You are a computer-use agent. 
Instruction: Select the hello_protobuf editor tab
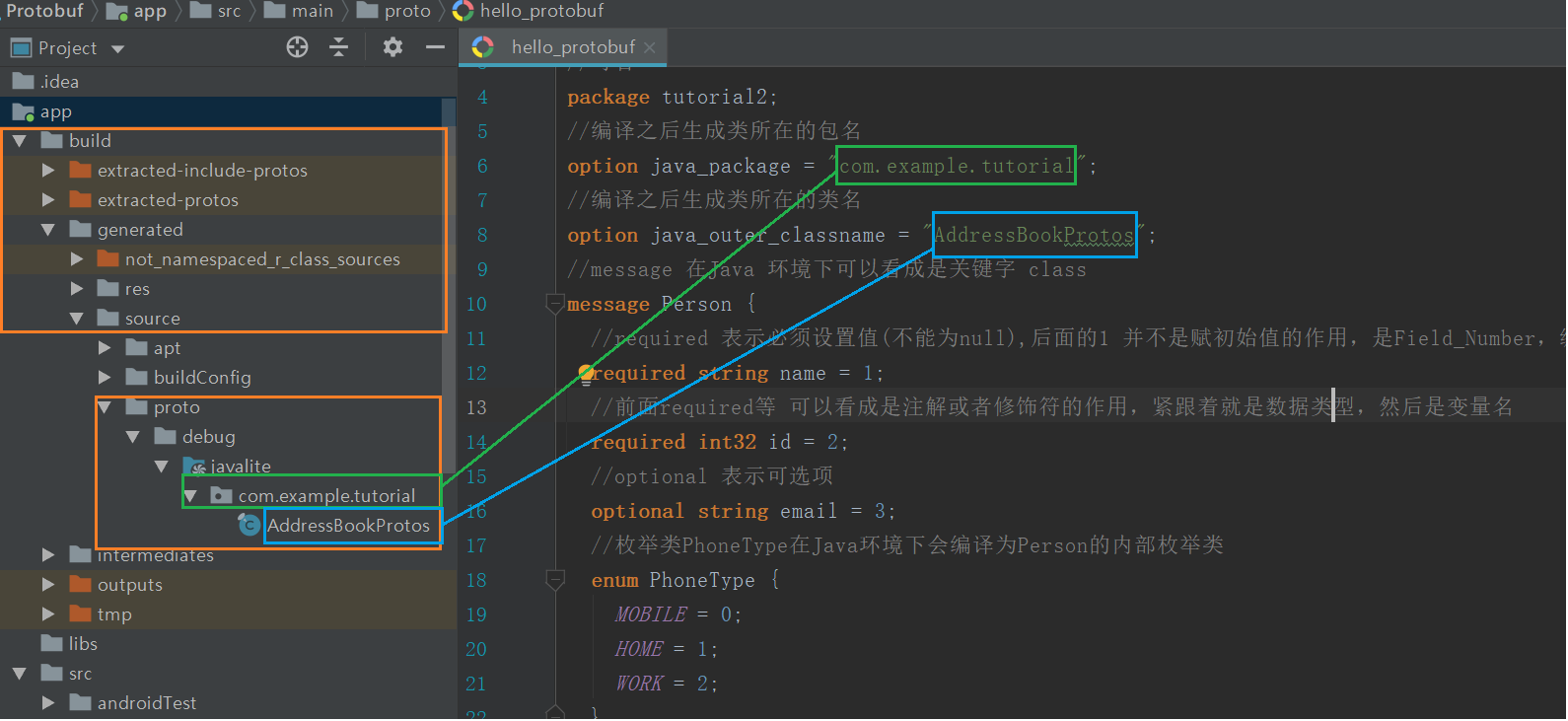coord(563,47)
